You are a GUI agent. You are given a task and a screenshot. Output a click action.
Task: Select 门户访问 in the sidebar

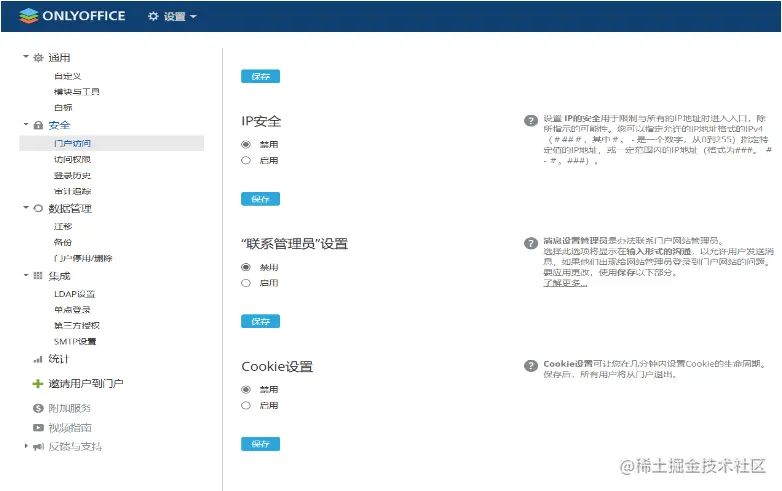[112, 143]
